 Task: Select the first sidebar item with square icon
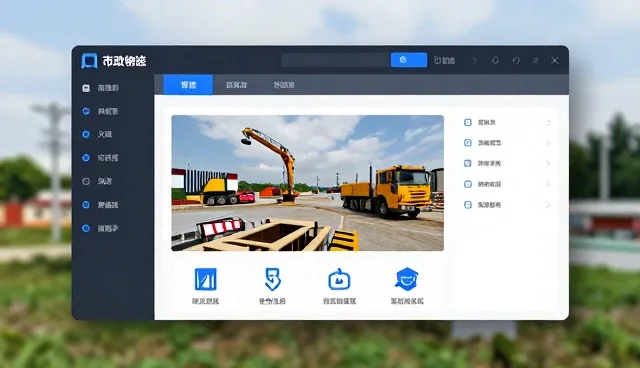pos(100,88)
